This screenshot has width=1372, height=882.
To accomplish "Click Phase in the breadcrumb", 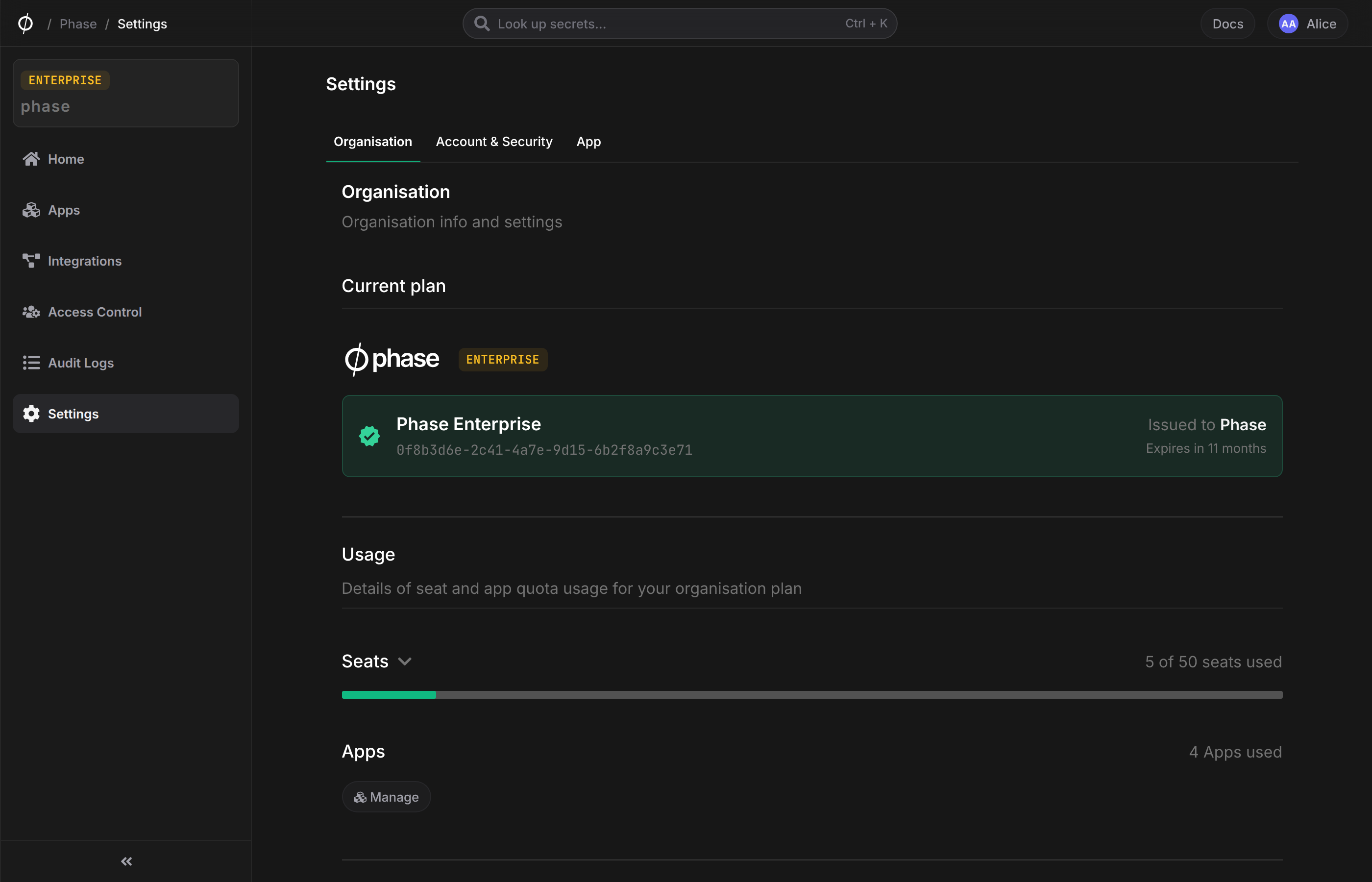I will (x=78, y=24).
